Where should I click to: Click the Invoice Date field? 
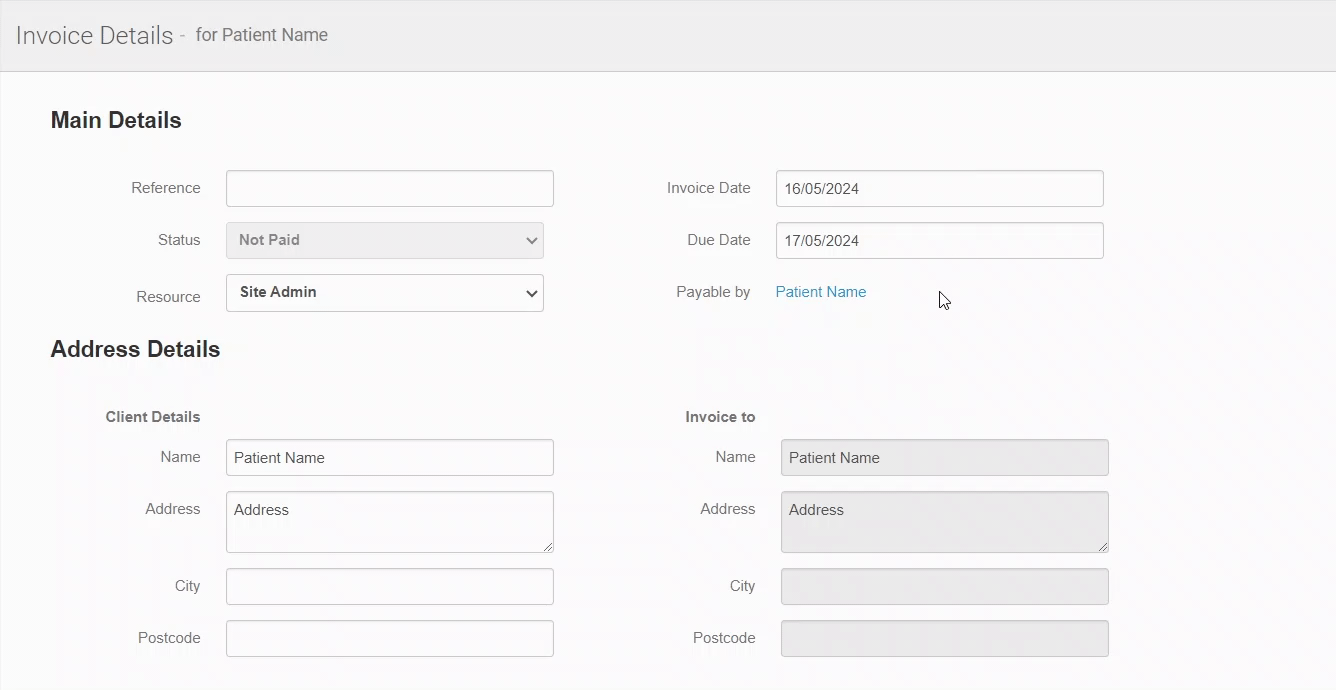(x=939, y=188)
